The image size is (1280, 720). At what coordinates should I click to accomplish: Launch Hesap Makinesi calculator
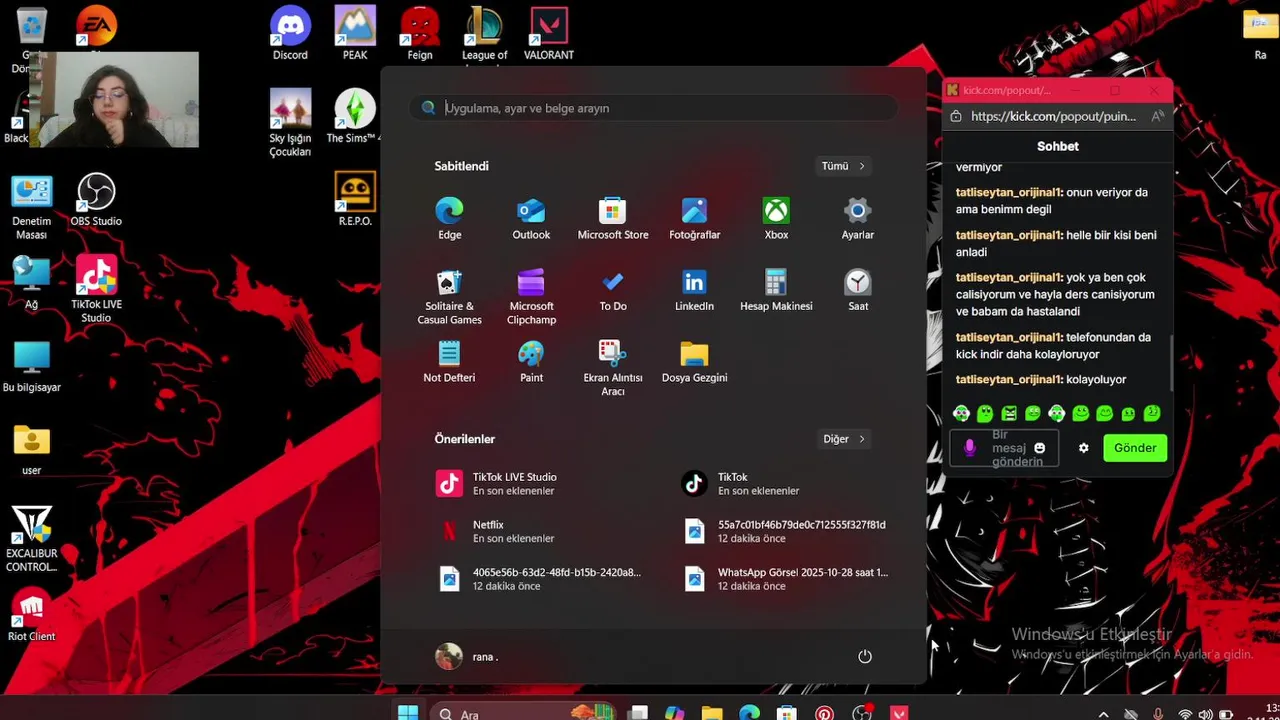pyautogui.click(x=776, y=291)
